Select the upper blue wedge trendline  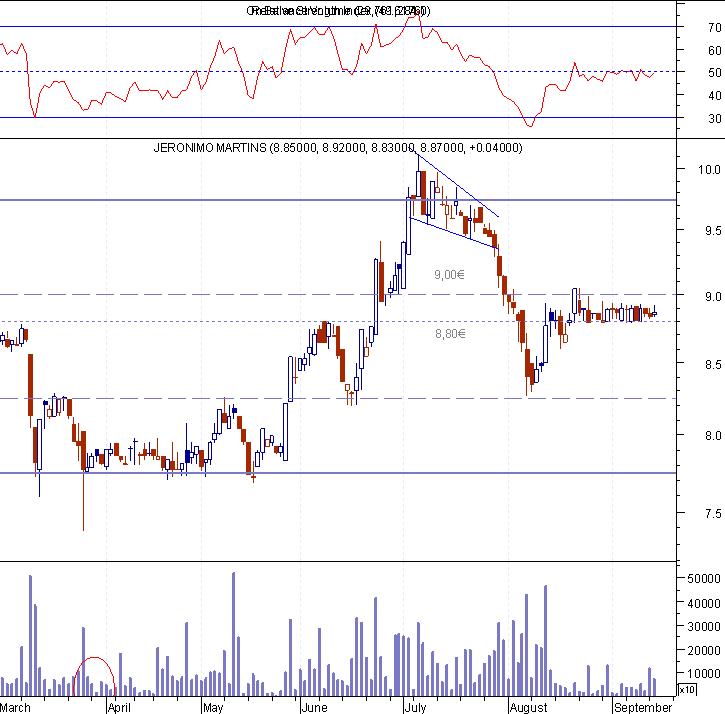tap(455, 184)
